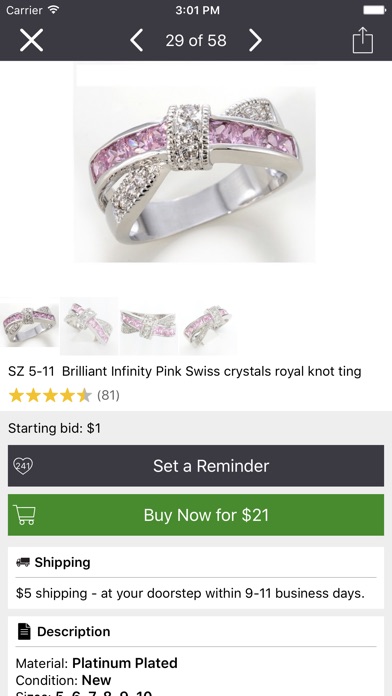
Task: Select the fourth ring thumbnail
Action: pyautogui.click(x=208, y=326)
